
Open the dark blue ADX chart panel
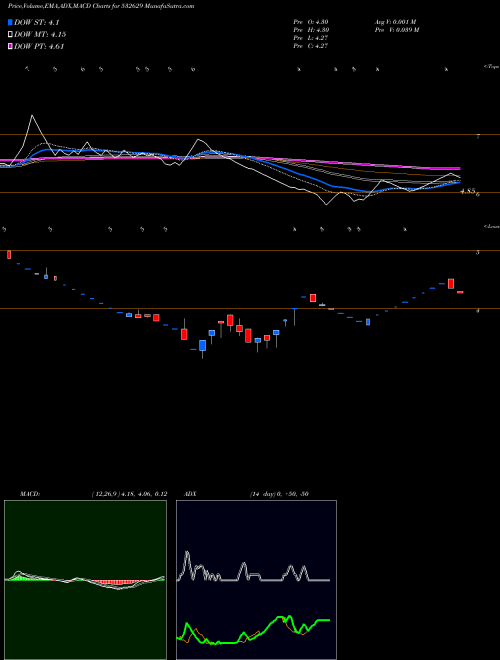pyautogui.click(x=256, y=580)
